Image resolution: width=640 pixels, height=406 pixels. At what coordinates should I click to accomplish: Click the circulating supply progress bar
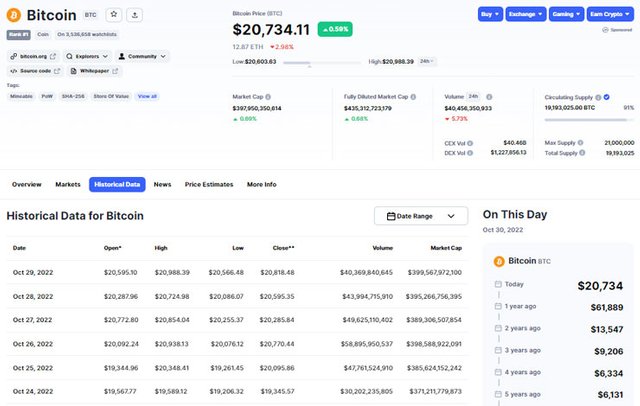589,120
